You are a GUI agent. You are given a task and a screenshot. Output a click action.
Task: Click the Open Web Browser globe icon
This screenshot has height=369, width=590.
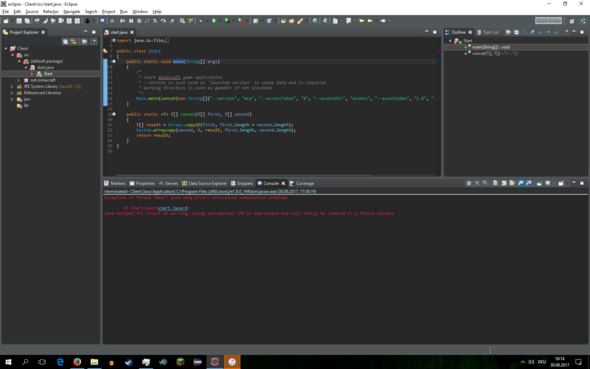[315, 21]
